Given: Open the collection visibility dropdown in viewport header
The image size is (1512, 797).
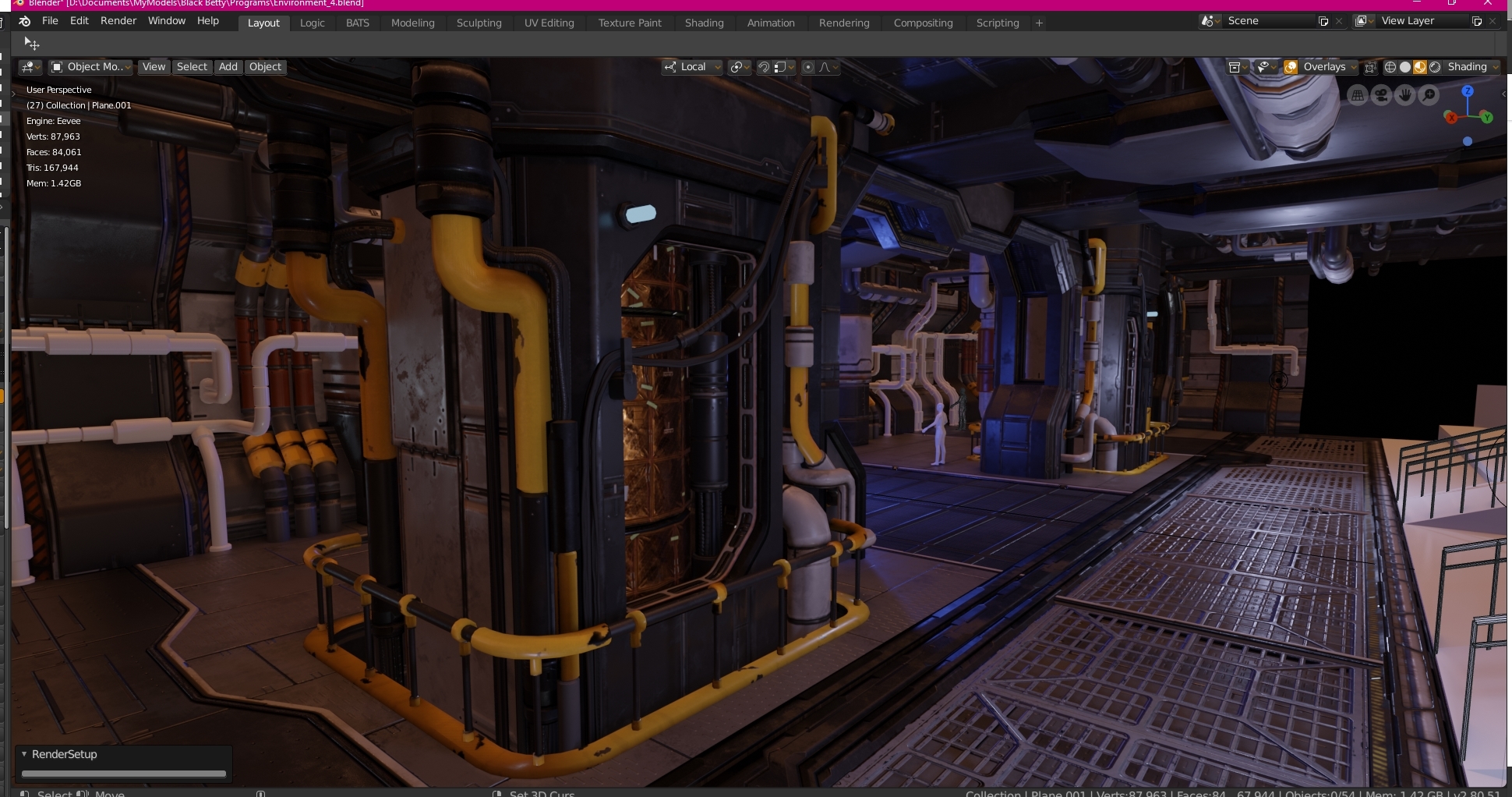Looking at the screenshot, I should pyautogui.click(x=1238, y=67).
